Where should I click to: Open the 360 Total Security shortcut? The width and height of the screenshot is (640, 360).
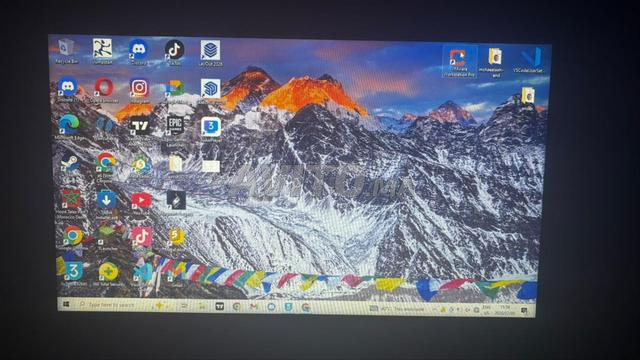pos(108,271)
